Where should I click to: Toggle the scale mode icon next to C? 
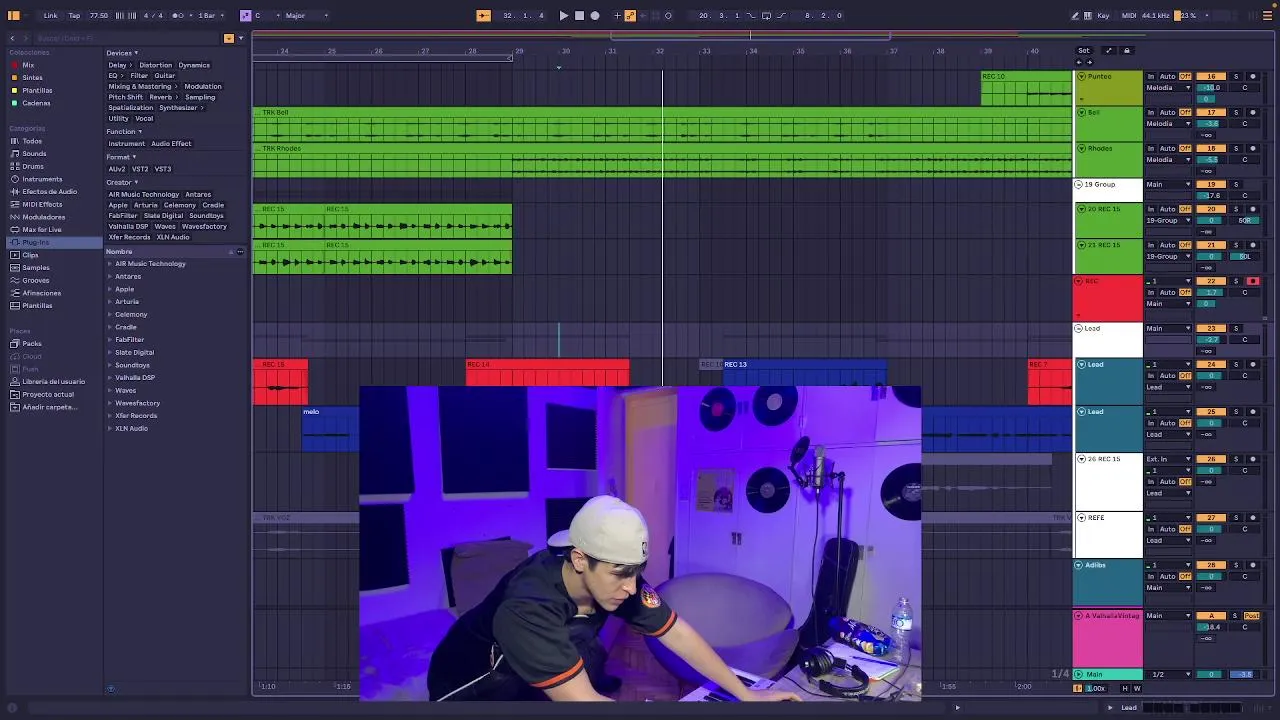pyautogui.click(x=245, y=15)
